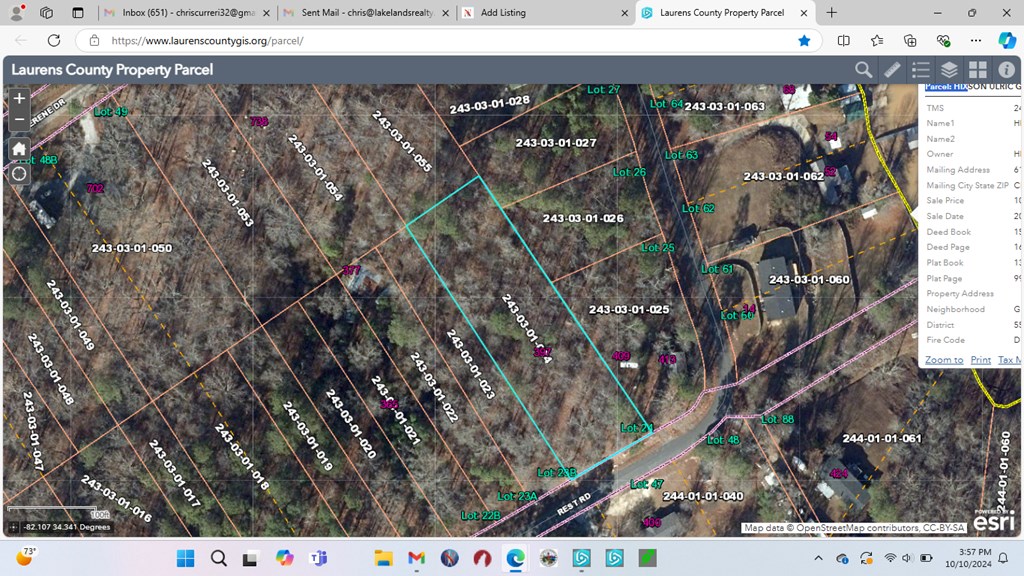Open Browser essentials heart icon
This screenshot has width=1024, height=576.
943,40
